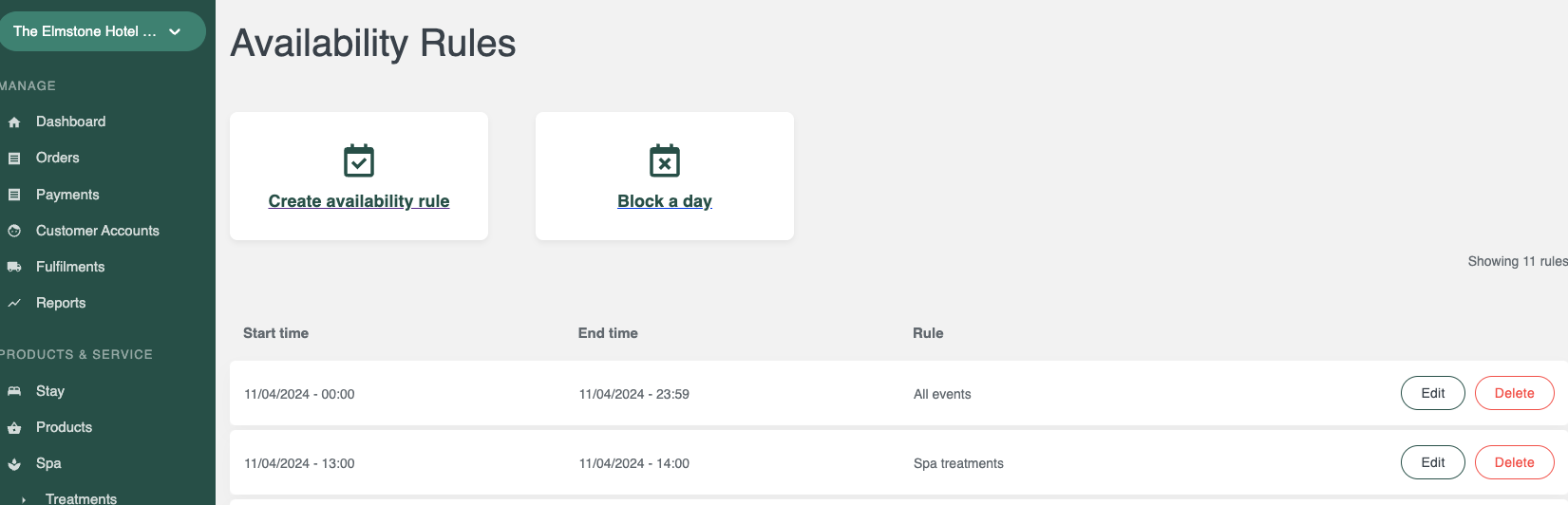Click the Orders list icon
The width and height of the screenshot is (1568, 505).
14,159
